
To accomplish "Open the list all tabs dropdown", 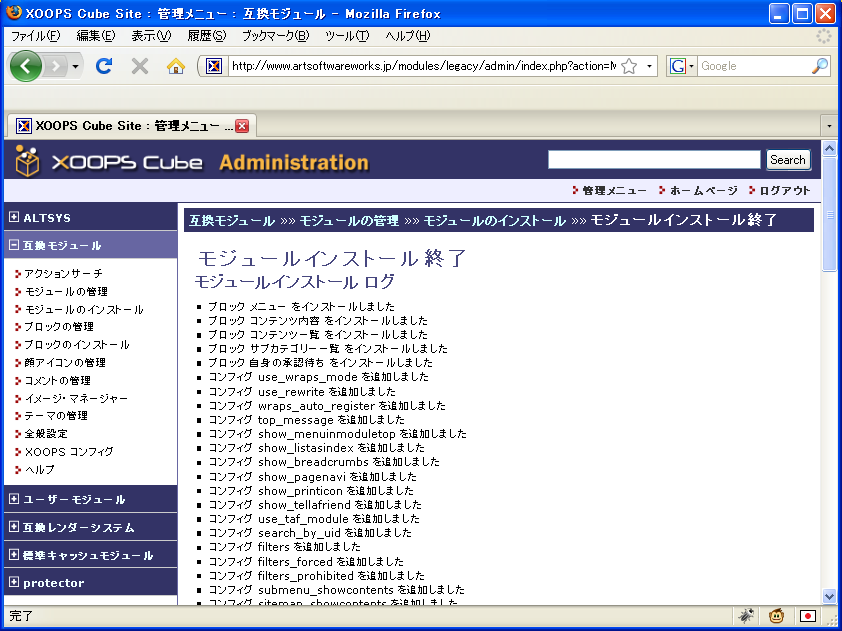I will pyautogui.click(x=829, y=126).
